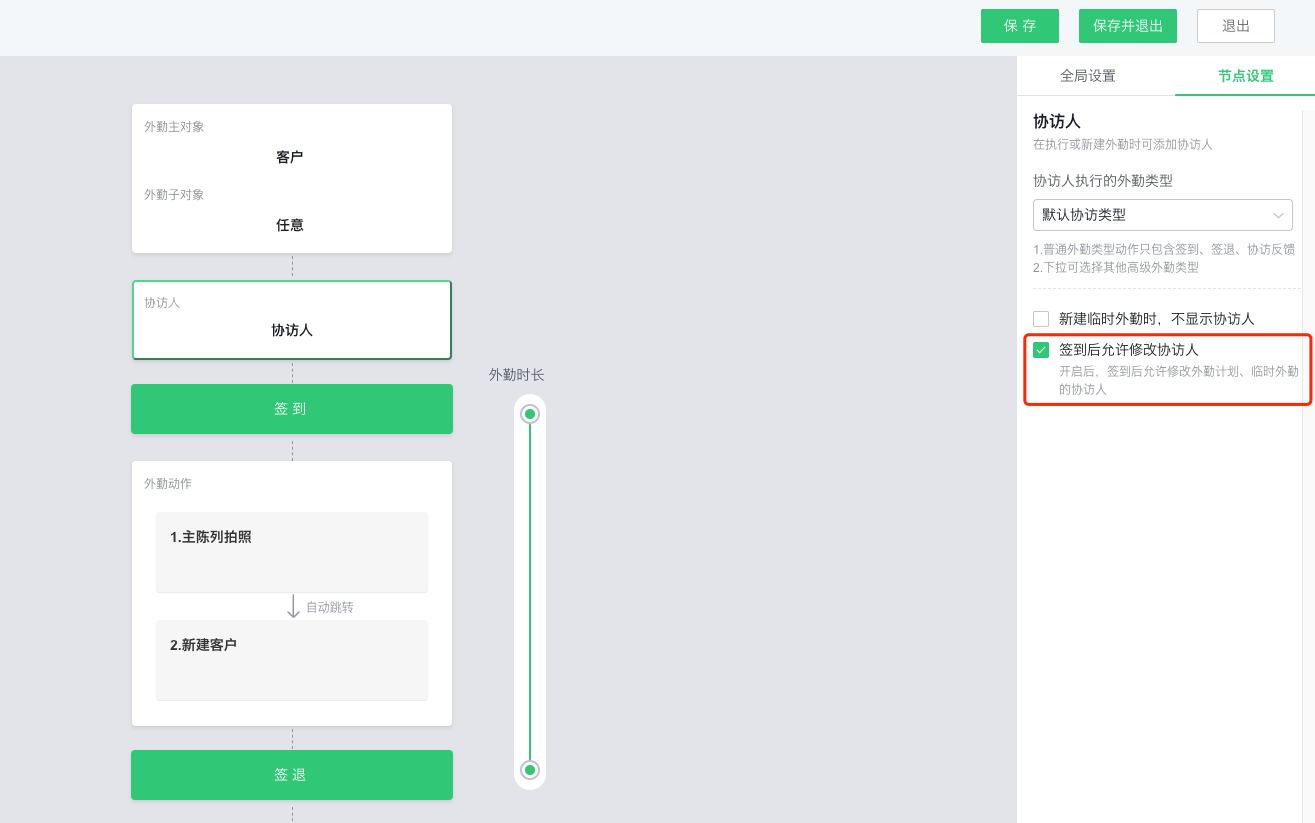Click the bottom 外勤时长 slider handle
Viewport: 1315px width, 823px height.
[530, 770]
